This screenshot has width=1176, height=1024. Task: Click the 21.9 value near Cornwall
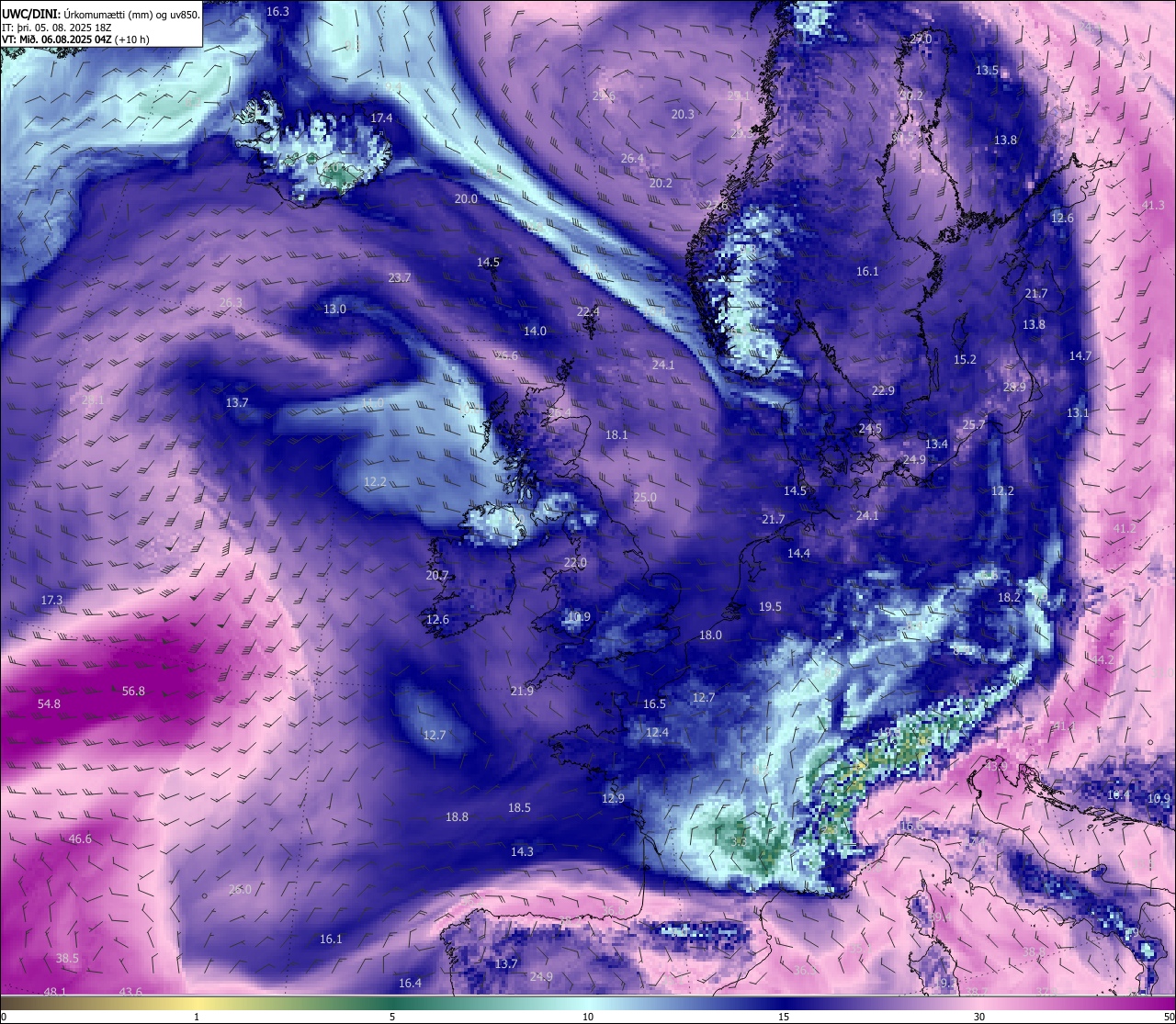click(522, 692)
